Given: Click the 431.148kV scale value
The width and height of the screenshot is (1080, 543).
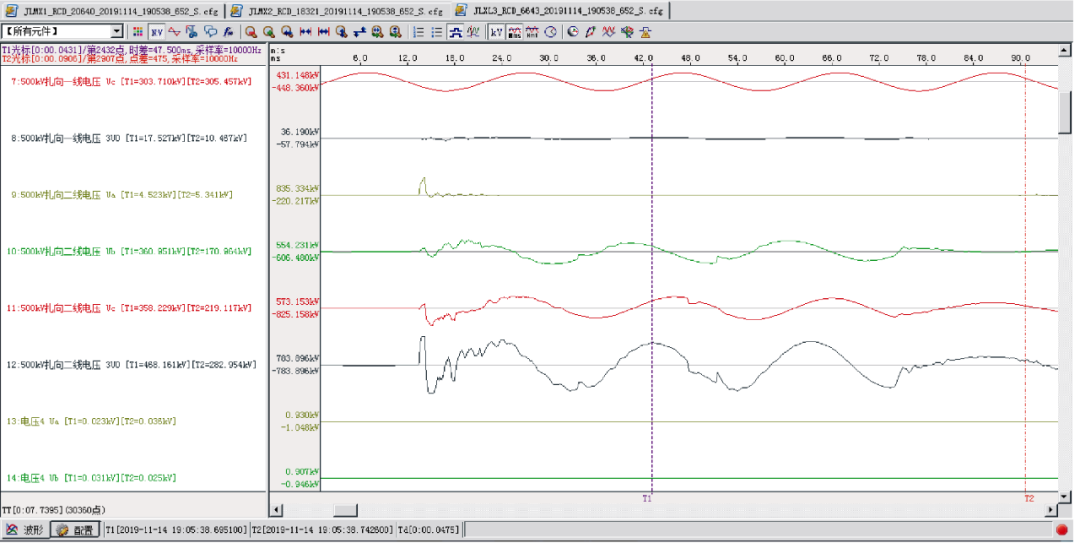Looking at the screenshot, I should point(297,75).
